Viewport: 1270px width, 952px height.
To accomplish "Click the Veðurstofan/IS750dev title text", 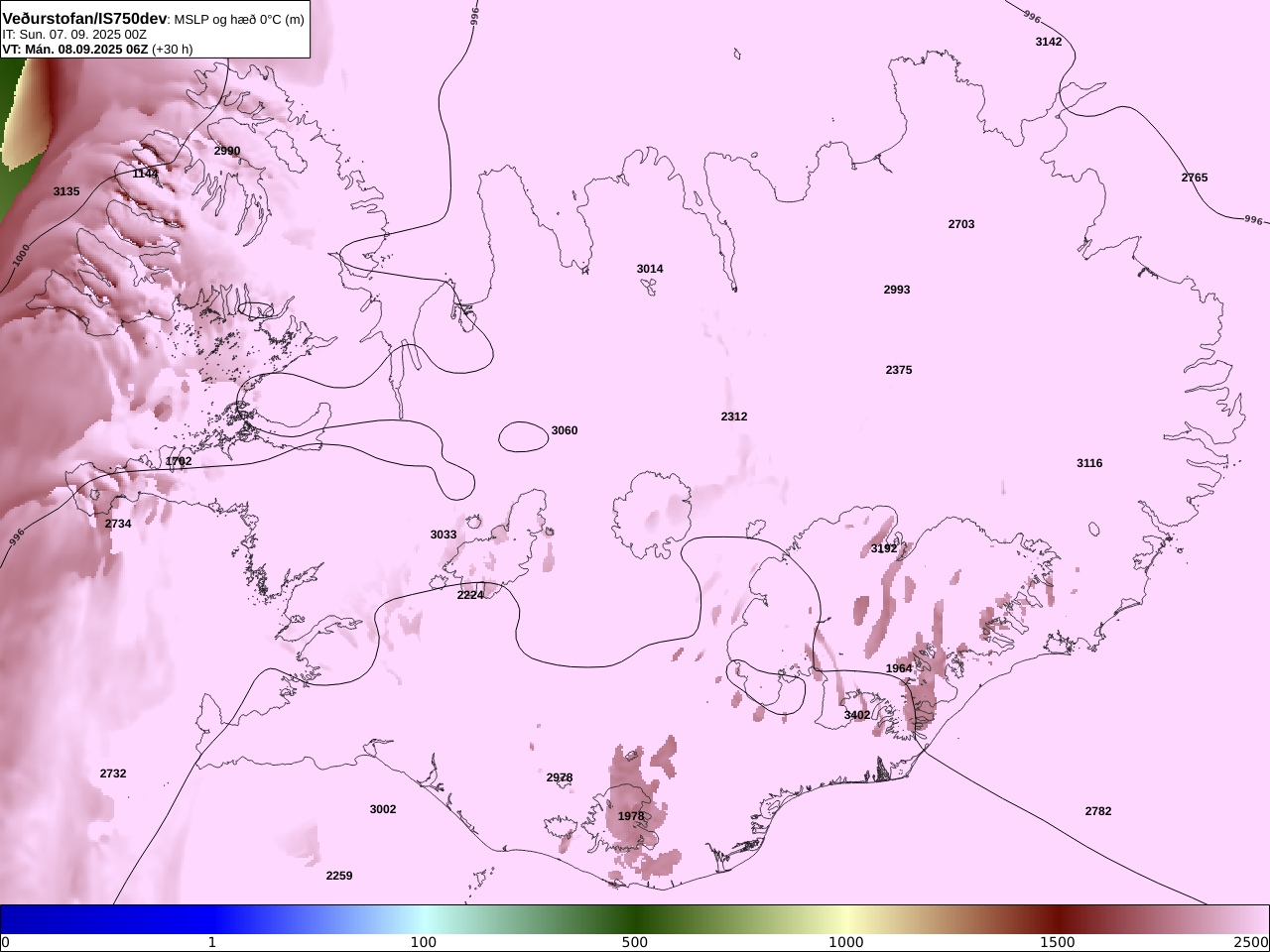I will click(x=84, y=19).
